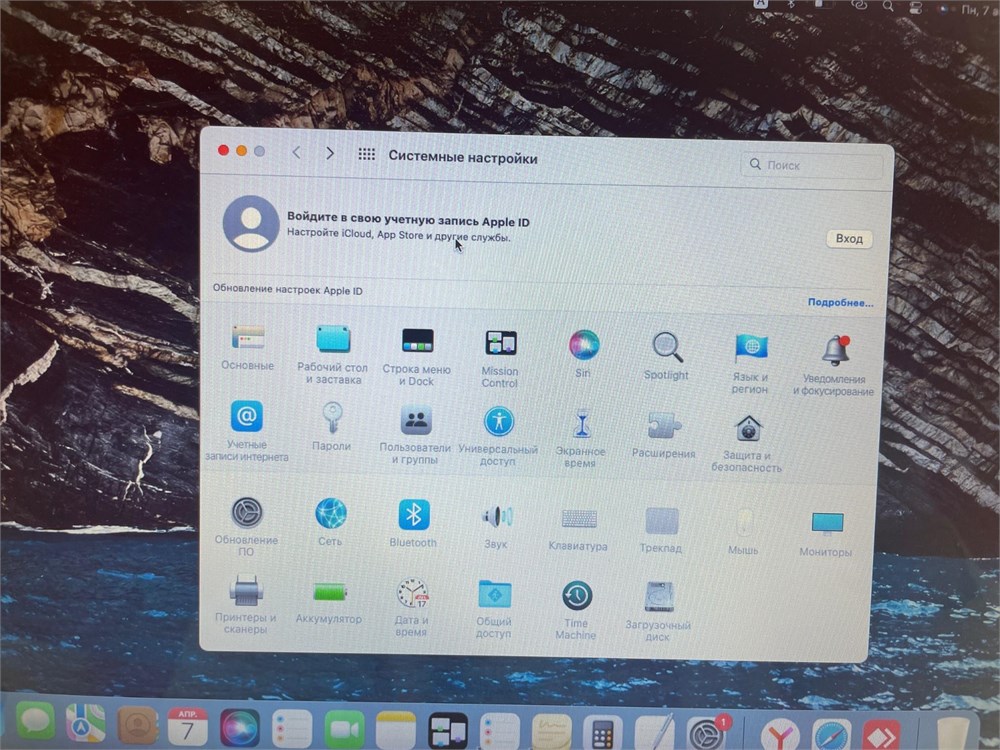
Task: Open Calculator from the Dock
Action: pos(603,733)
